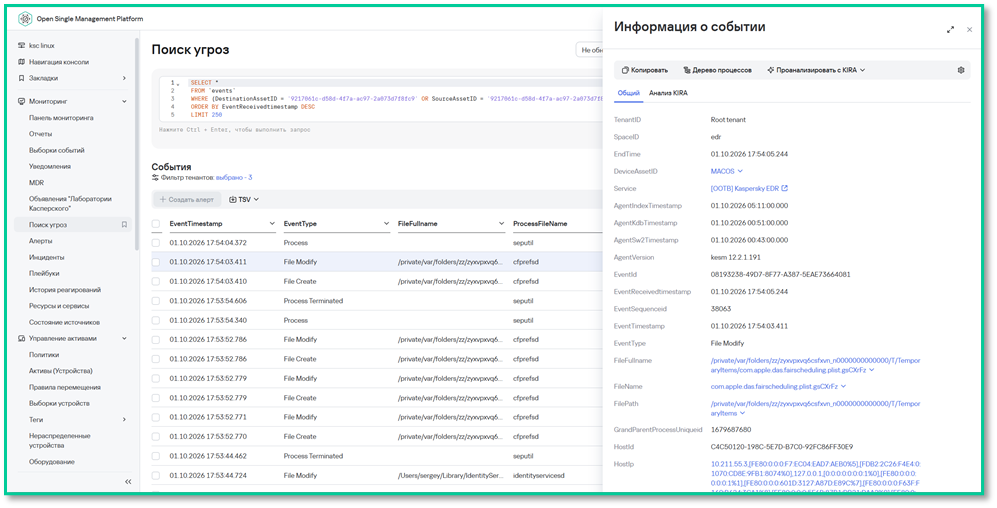
Task: Open Панель мониторинга in the sidebar
Action: point(61,118)
